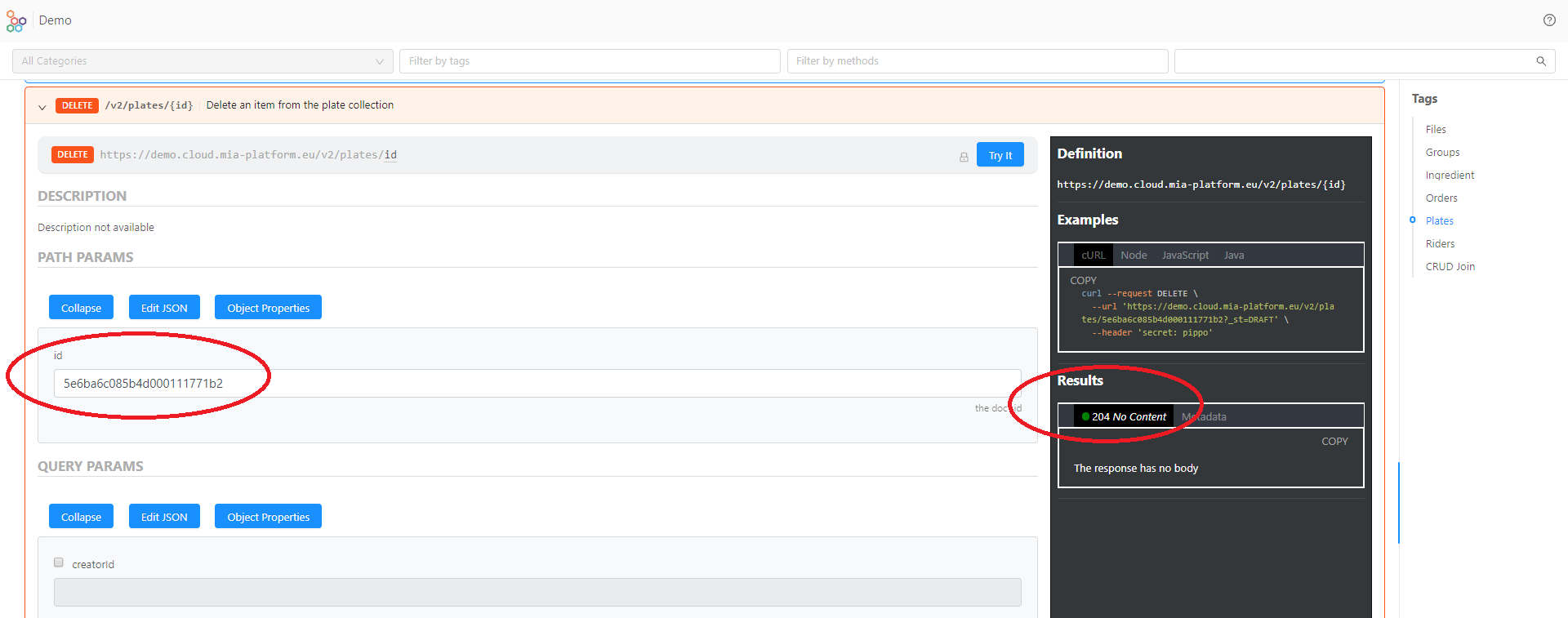Open the All Categories dropdown
This screenshot has width=1568, height=618.
tap(203, 61)
